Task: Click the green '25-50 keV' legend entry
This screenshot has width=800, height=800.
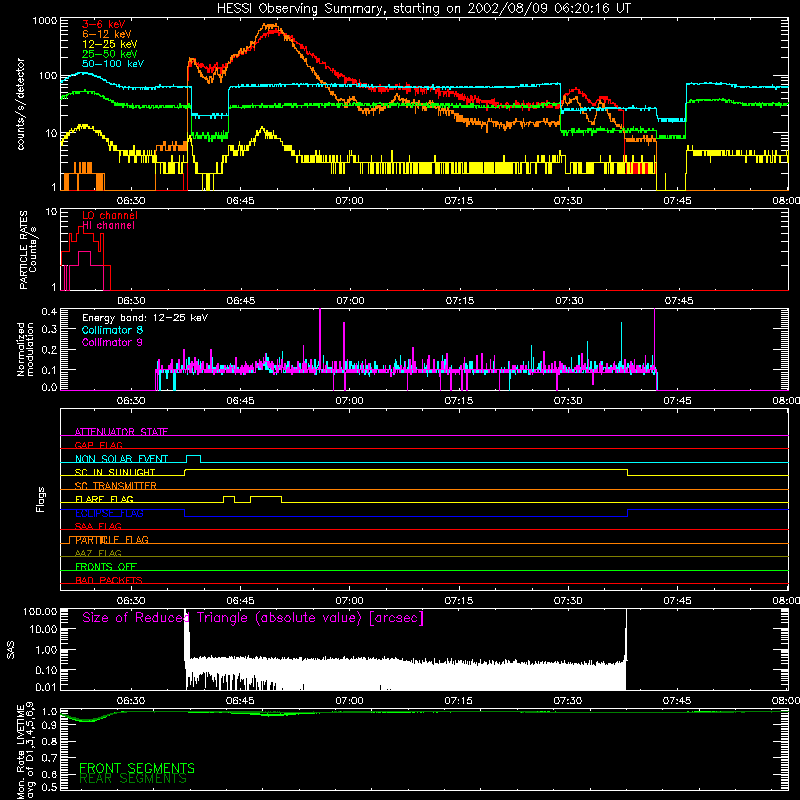Action: 110,54
